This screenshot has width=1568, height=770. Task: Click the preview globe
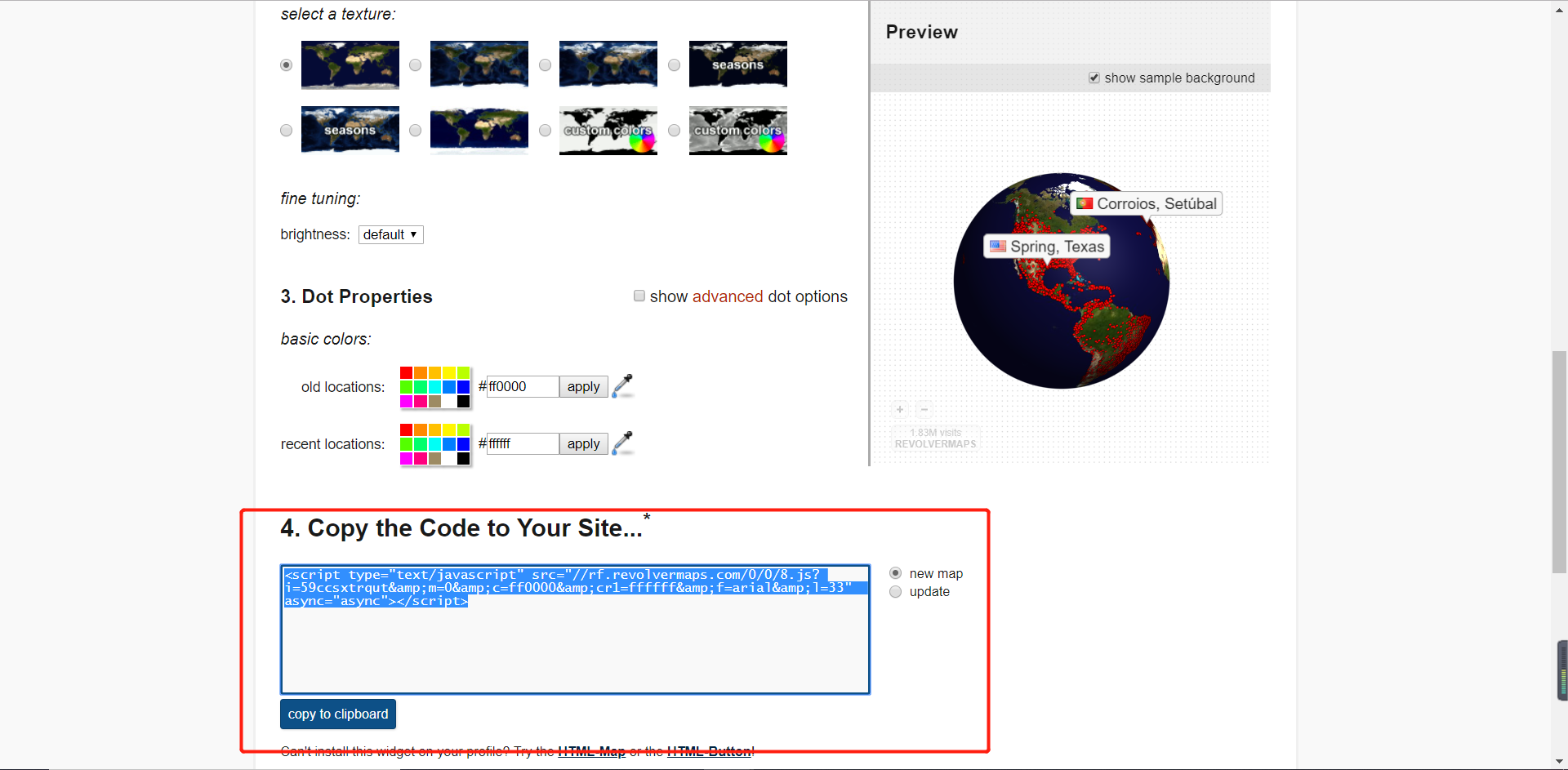tap(1061, 281)
